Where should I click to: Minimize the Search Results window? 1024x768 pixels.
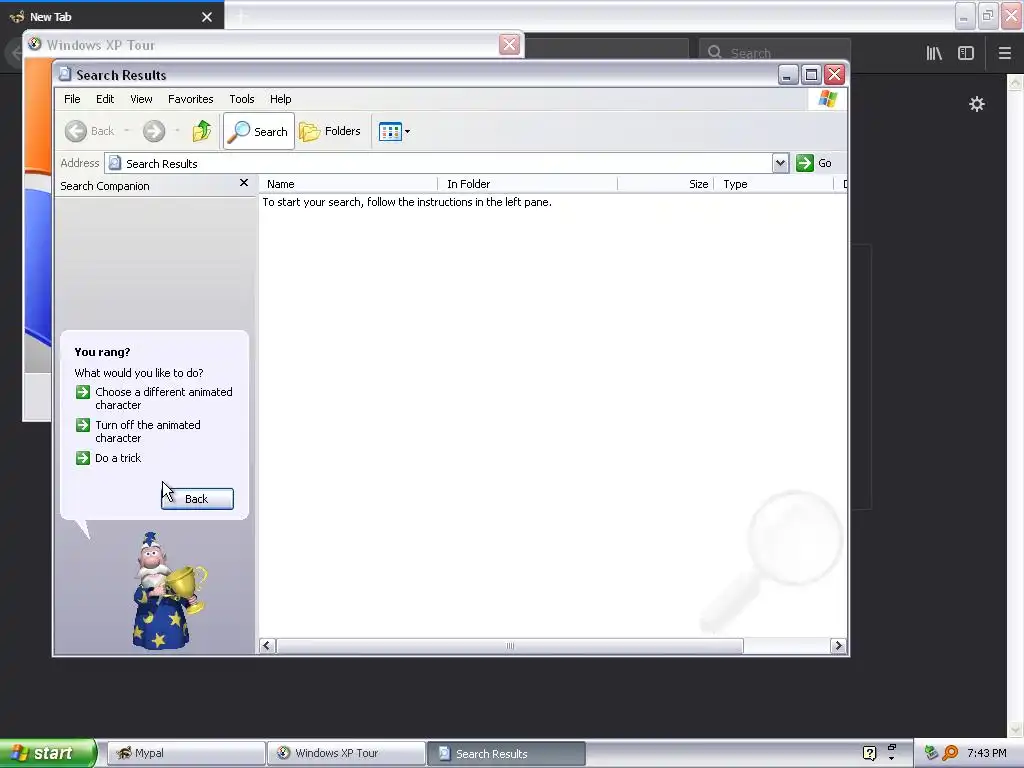pyautogui.click(x=788, y=75)
